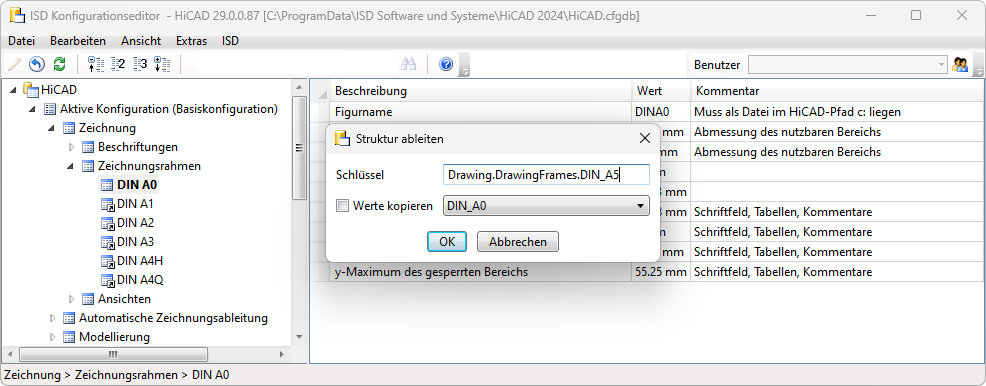Image resolution: width=986 pixels, height=386 pixels.
Task: Select DIN A3 tree item
Action: [135, 242]
